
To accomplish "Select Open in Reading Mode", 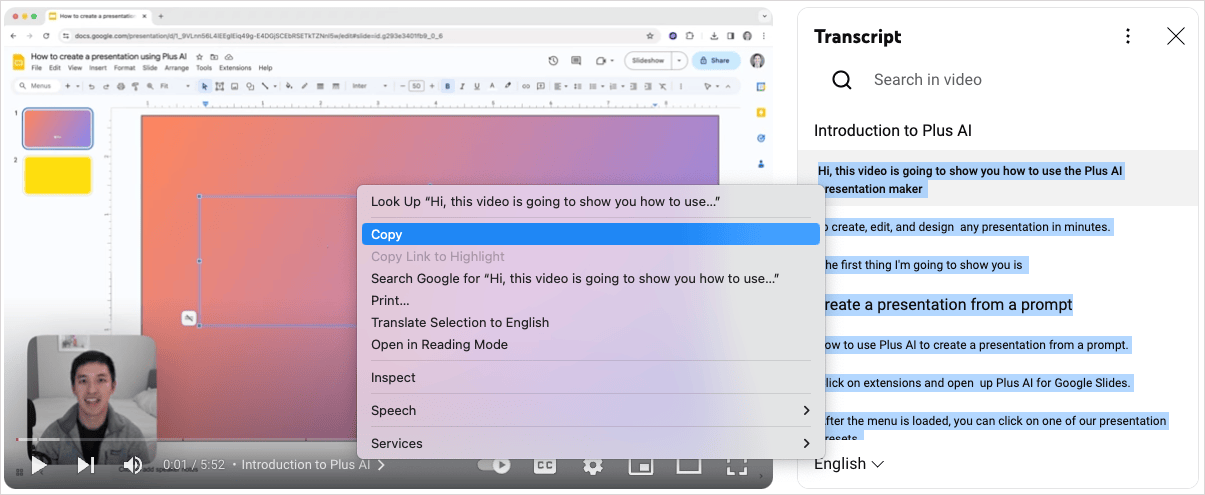I will (x=590, y=344).
